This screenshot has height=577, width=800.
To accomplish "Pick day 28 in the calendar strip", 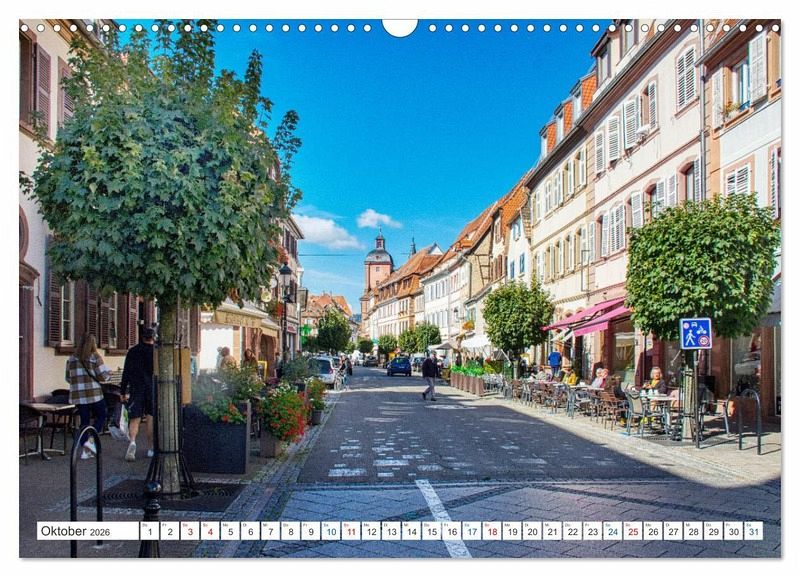I will pos(693,531).
